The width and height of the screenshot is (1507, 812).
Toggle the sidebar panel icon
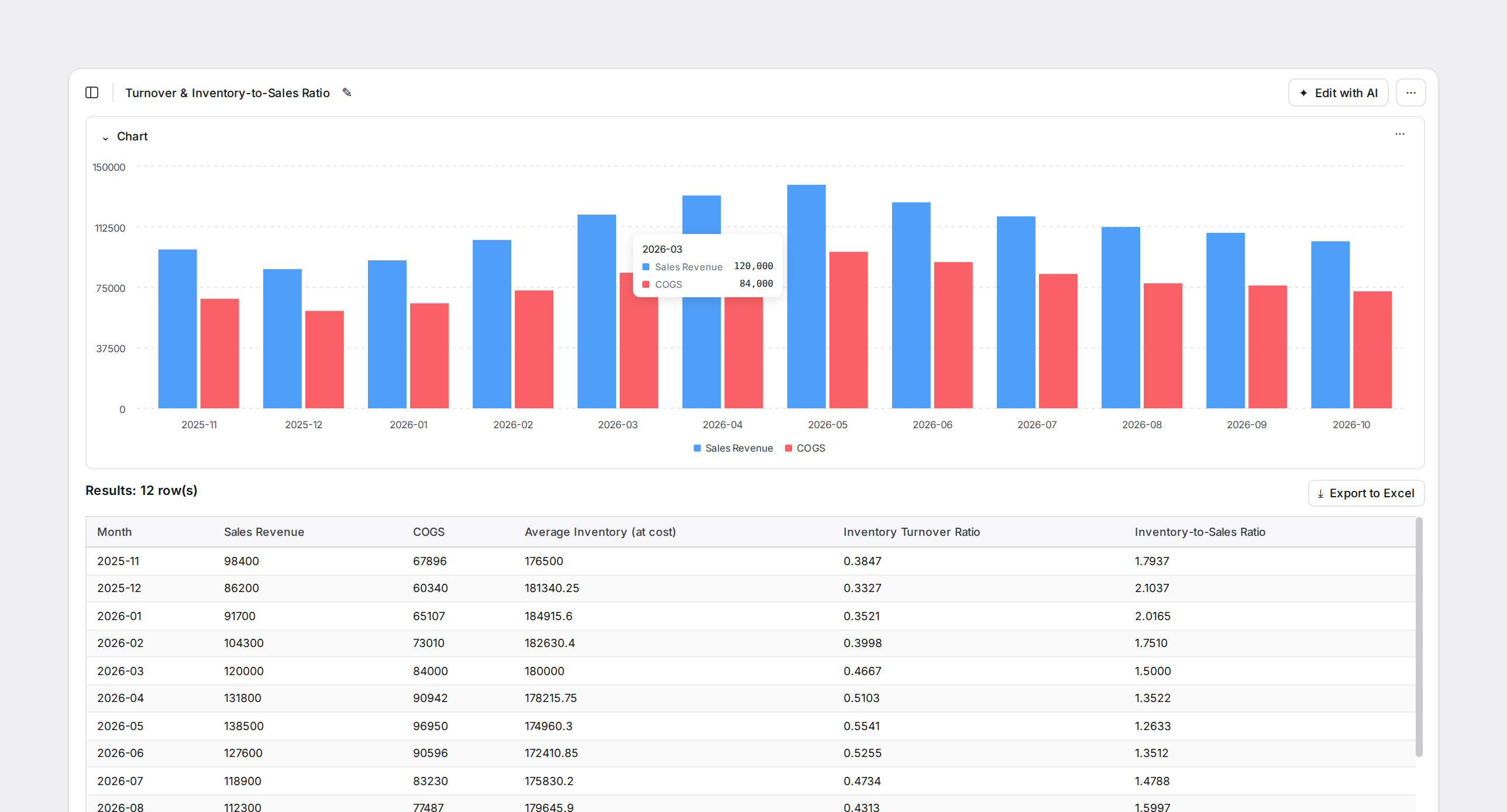coord(92,92)
